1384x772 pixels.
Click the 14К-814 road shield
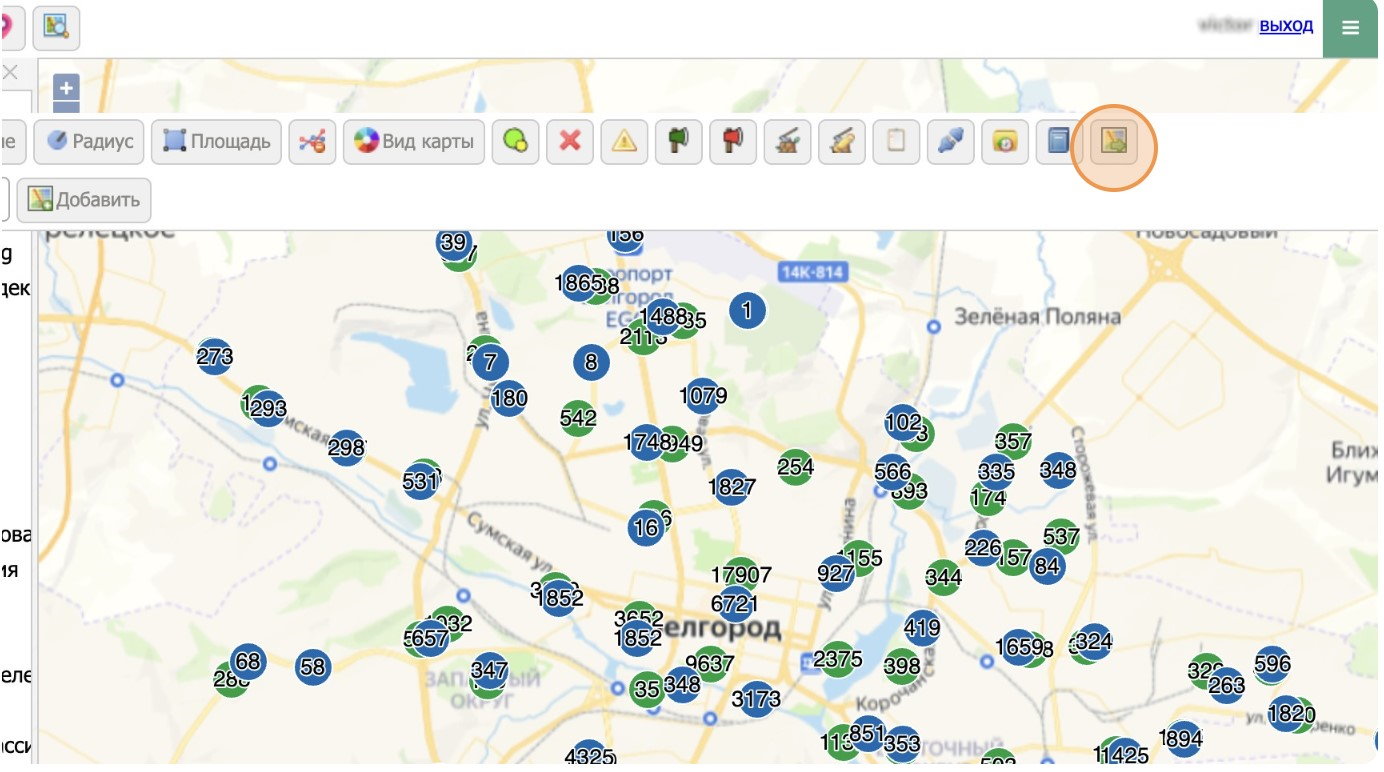coord(813,272)
